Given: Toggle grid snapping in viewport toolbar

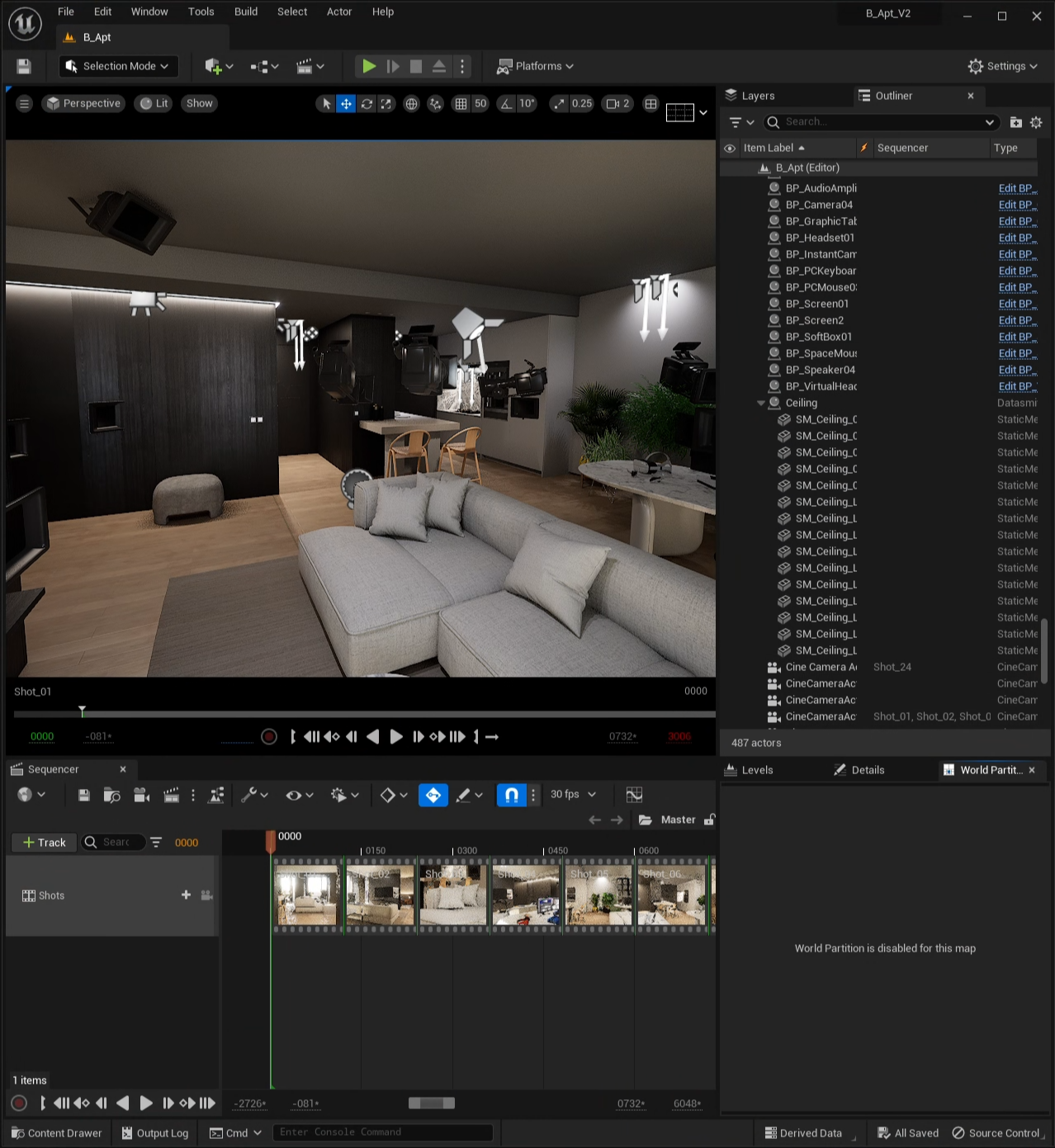Looking at the screenshot, I should [461, 104].
